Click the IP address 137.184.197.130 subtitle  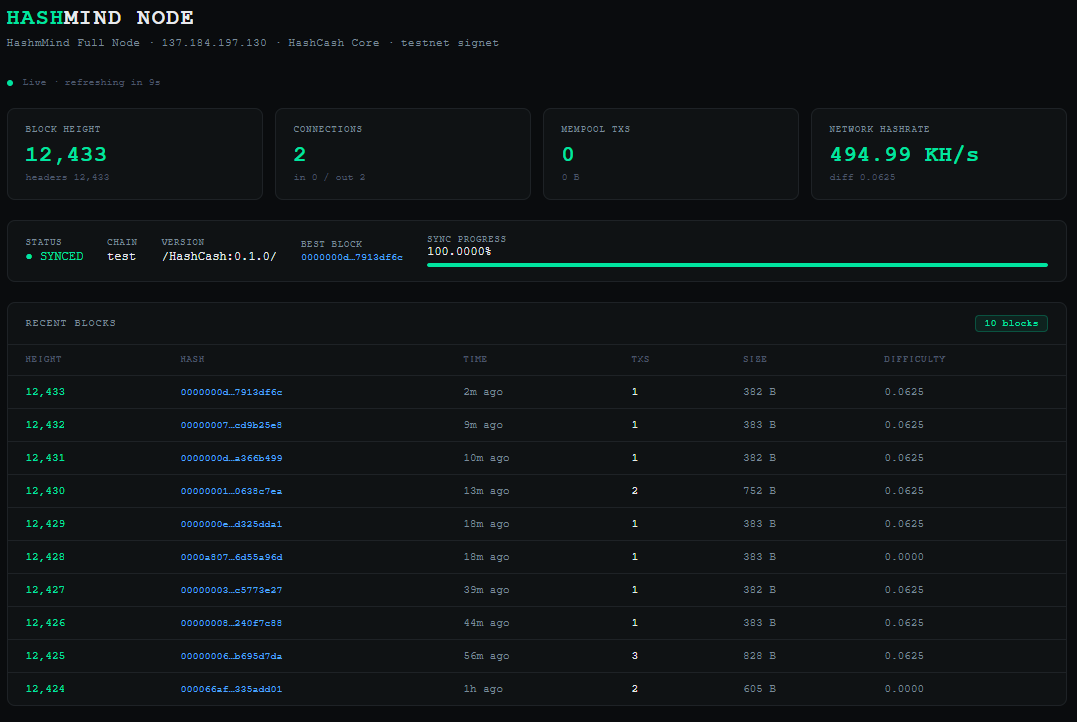coord(214,43)
